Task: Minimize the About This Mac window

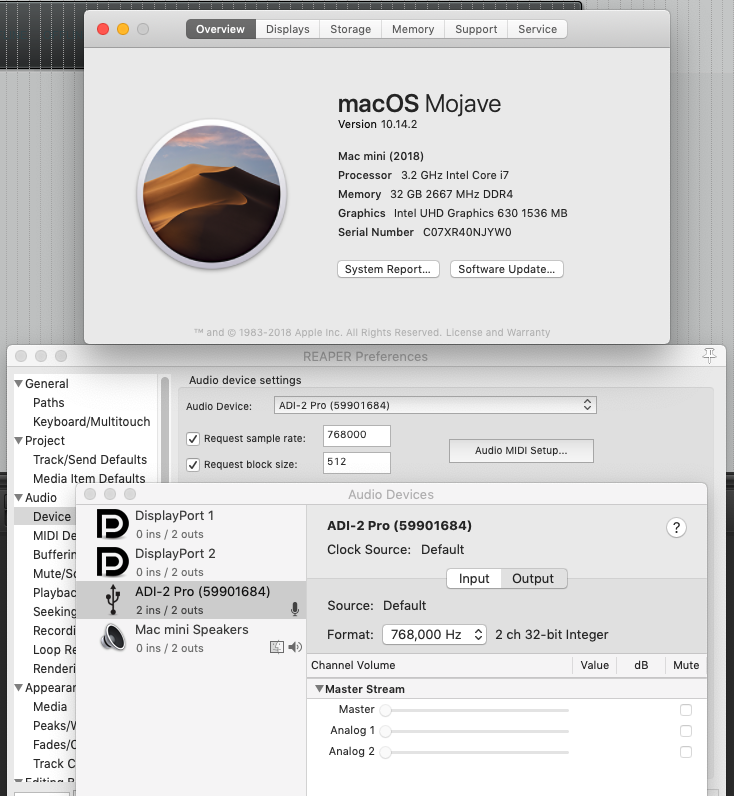Action: (x=123, y=29)
